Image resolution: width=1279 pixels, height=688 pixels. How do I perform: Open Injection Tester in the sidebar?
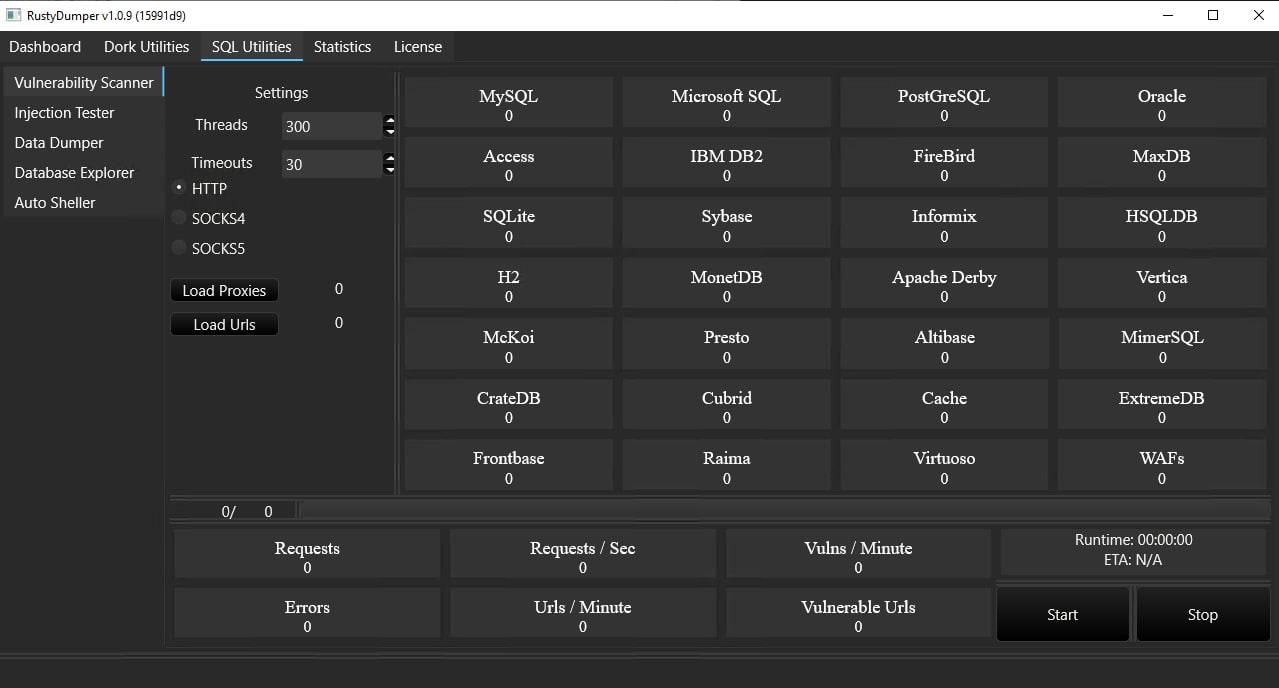(84, 112)
